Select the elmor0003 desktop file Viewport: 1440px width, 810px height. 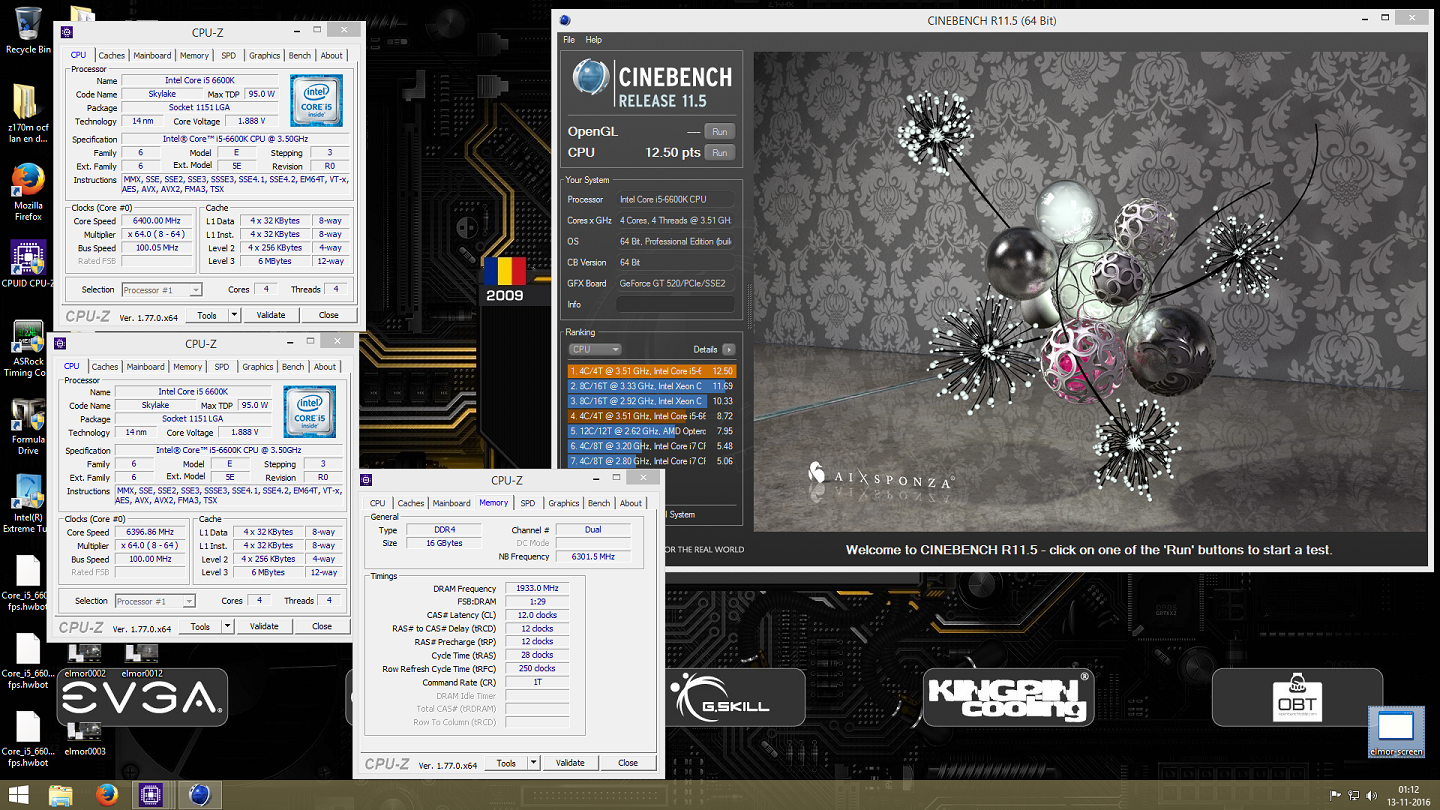[84, 738]
